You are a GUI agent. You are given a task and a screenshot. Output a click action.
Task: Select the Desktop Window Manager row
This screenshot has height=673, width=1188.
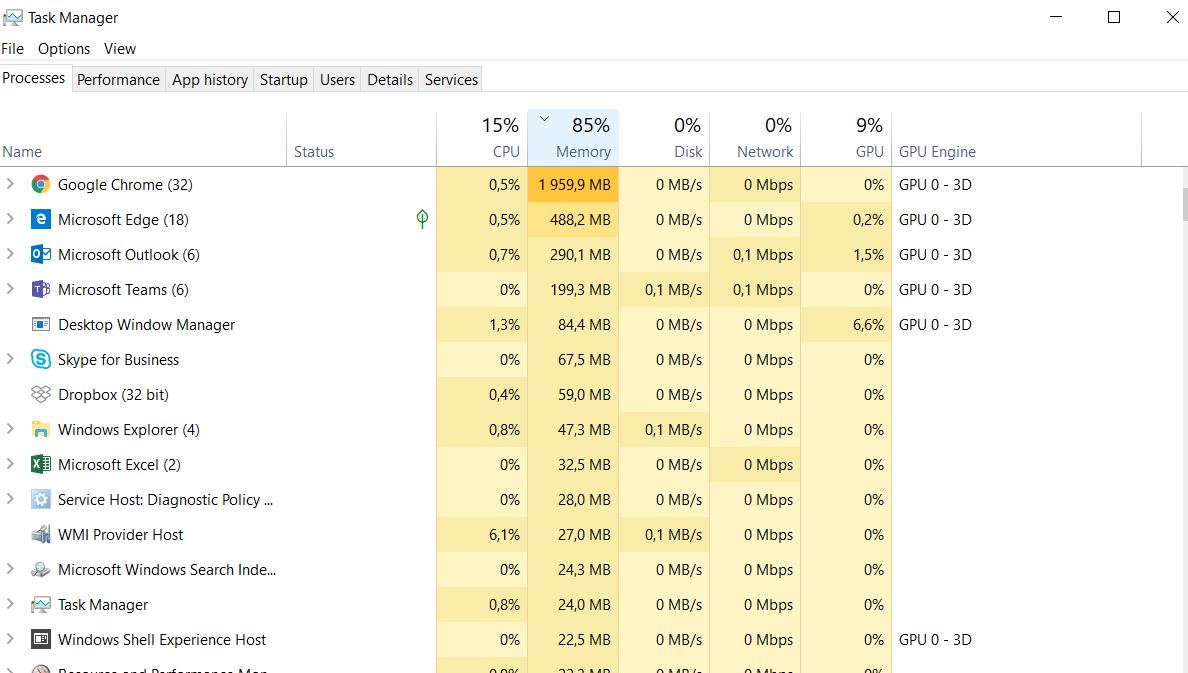coord(146,325)
